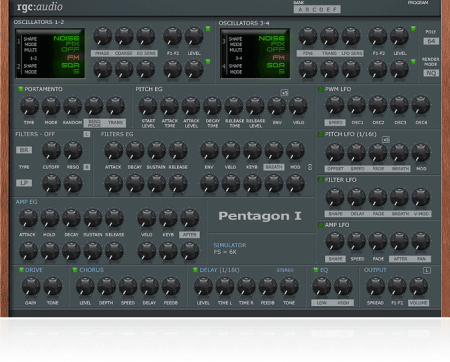
Task: Click the Filter 1 Cutoff knob
Action: point(51,150)
